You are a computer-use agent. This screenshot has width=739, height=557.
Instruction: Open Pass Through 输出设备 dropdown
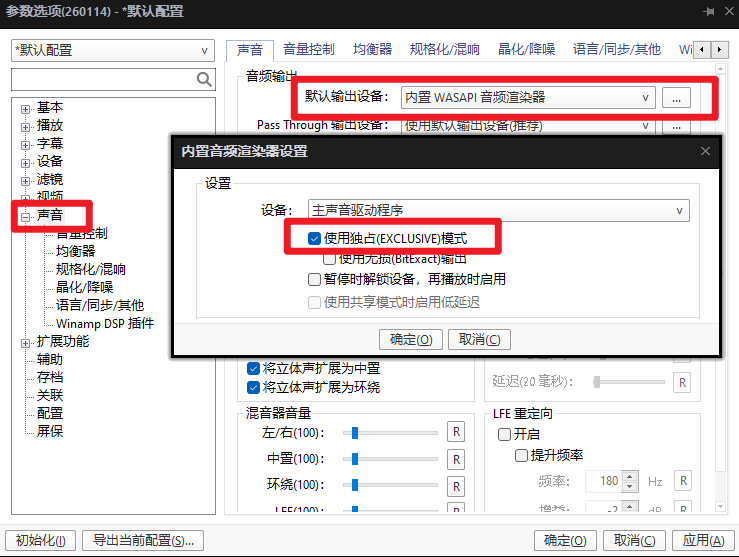pyautogui.click(x=528, y=126)
